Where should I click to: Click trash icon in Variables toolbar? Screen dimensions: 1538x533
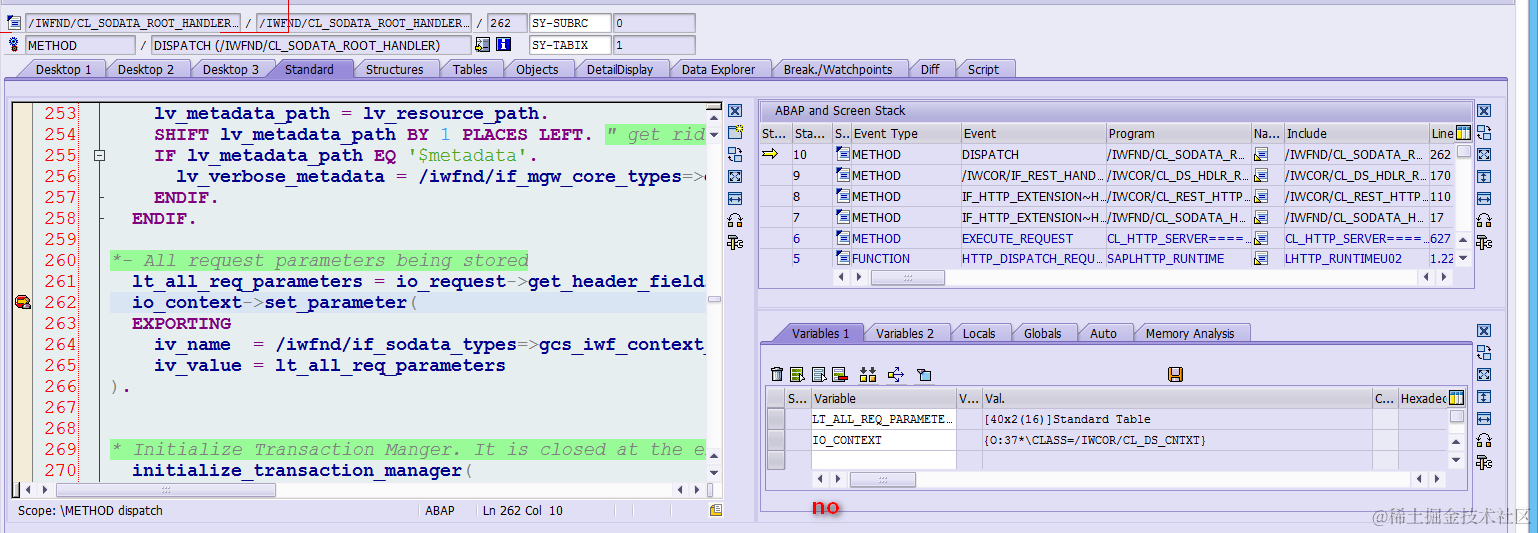pyautogui.click(x=777, y=374)
